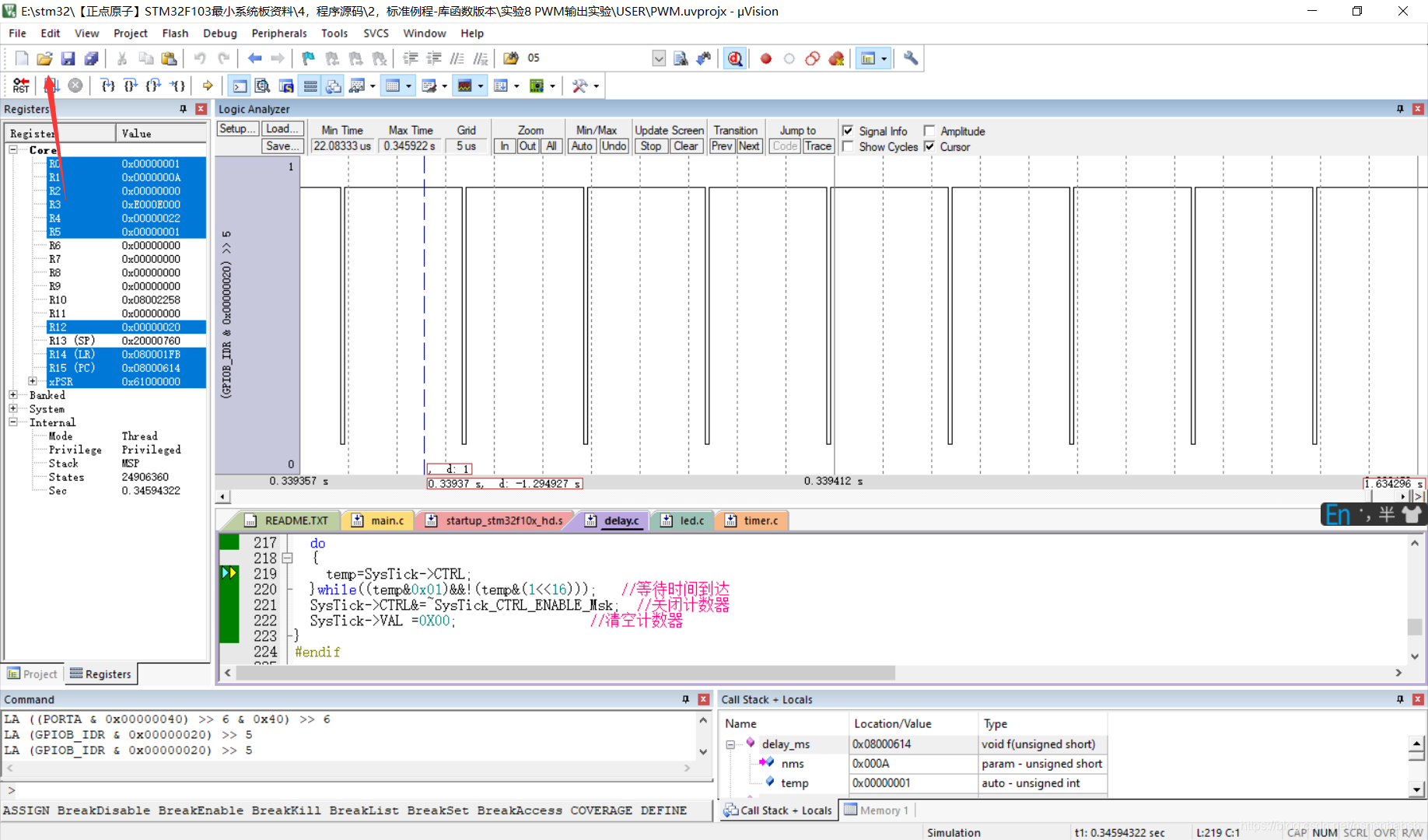1428x840 pixels.
Task: Click the Step Out icon
Action: tap(154, 86)
